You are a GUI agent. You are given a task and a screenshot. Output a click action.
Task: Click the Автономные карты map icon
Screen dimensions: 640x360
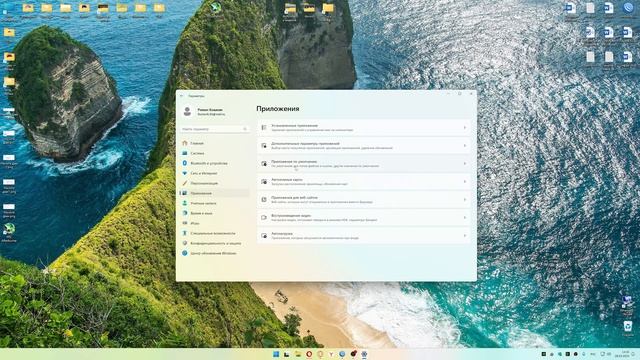[264, 182]
